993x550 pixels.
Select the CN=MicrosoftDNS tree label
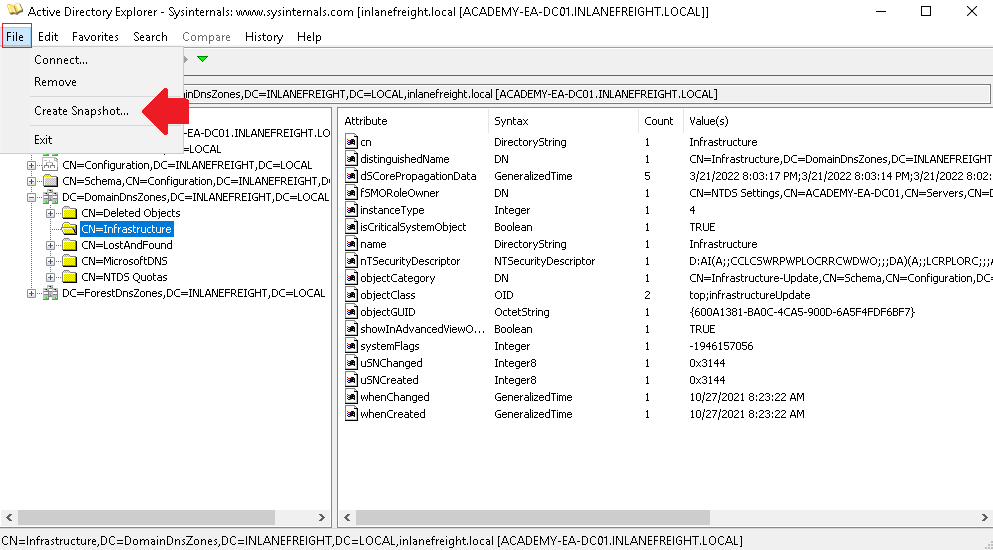pos(124,261)
